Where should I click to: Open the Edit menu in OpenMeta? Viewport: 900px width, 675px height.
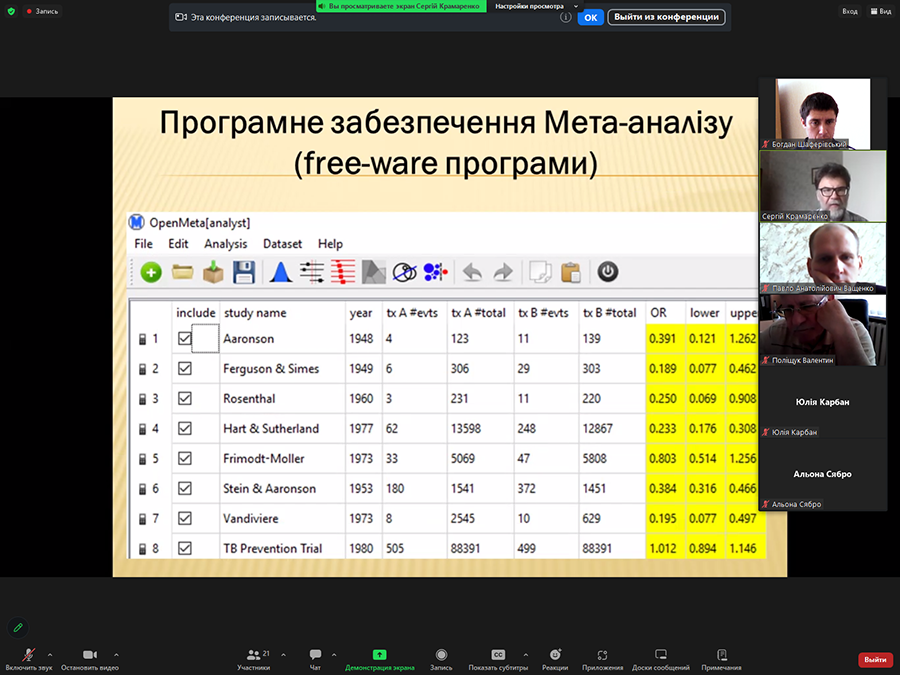pyautogui.click(x=178, y=244)
